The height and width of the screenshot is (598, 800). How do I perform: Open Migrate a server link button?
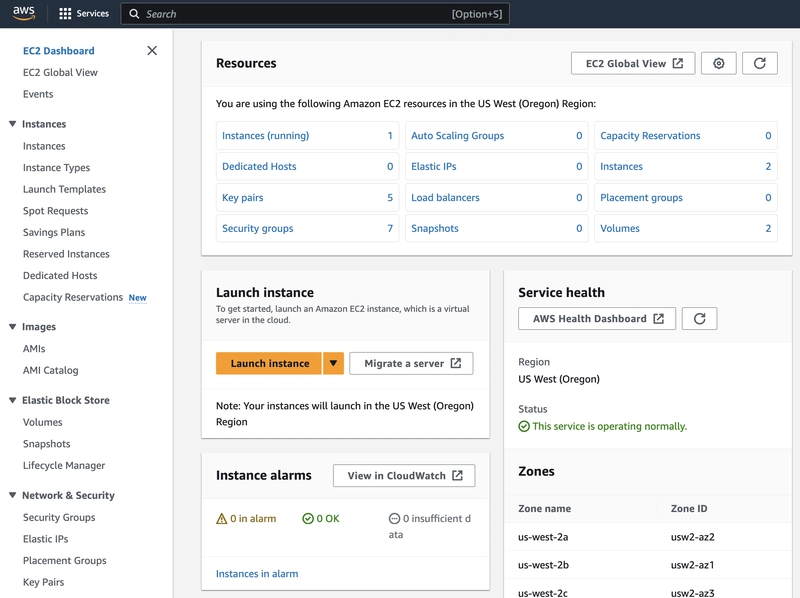coord(411,363)
